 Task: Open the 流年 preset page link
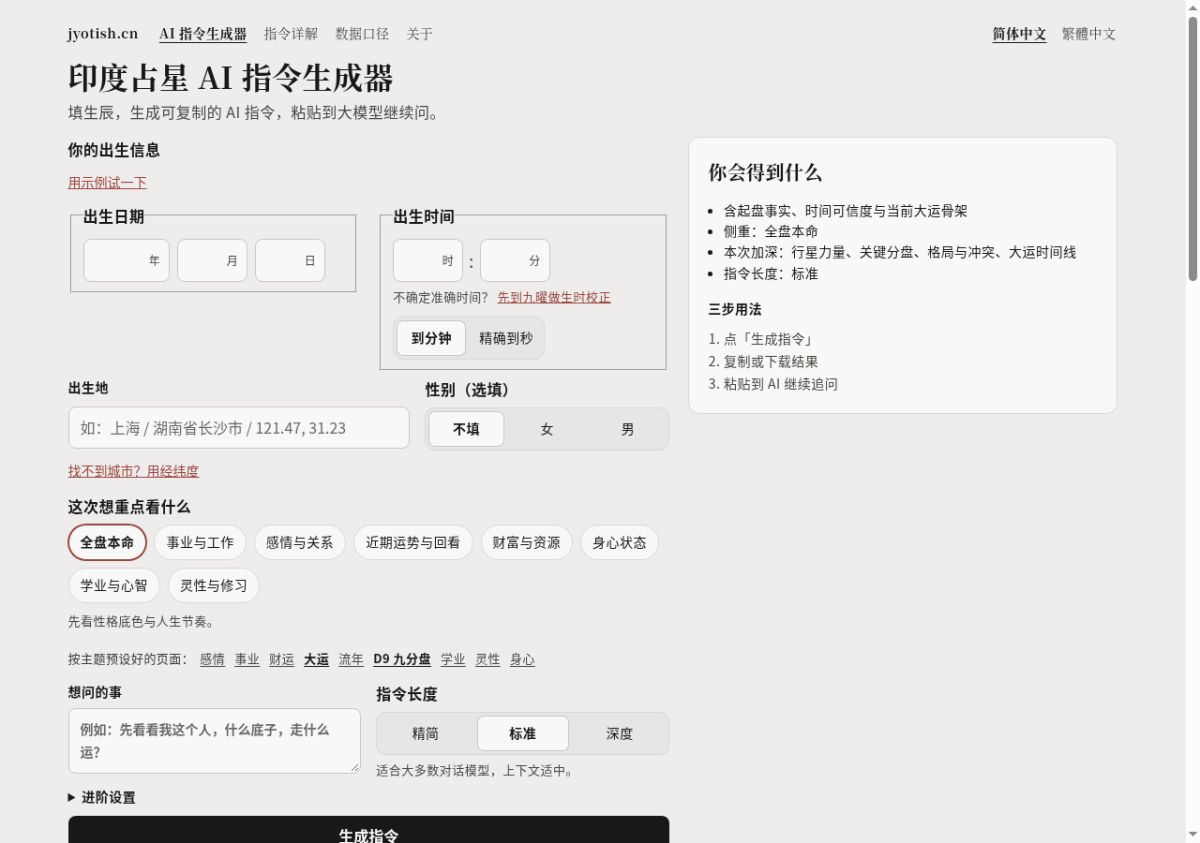(351, 660)
